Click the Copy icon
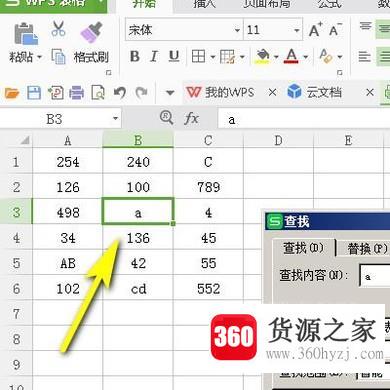 (58, 57)
